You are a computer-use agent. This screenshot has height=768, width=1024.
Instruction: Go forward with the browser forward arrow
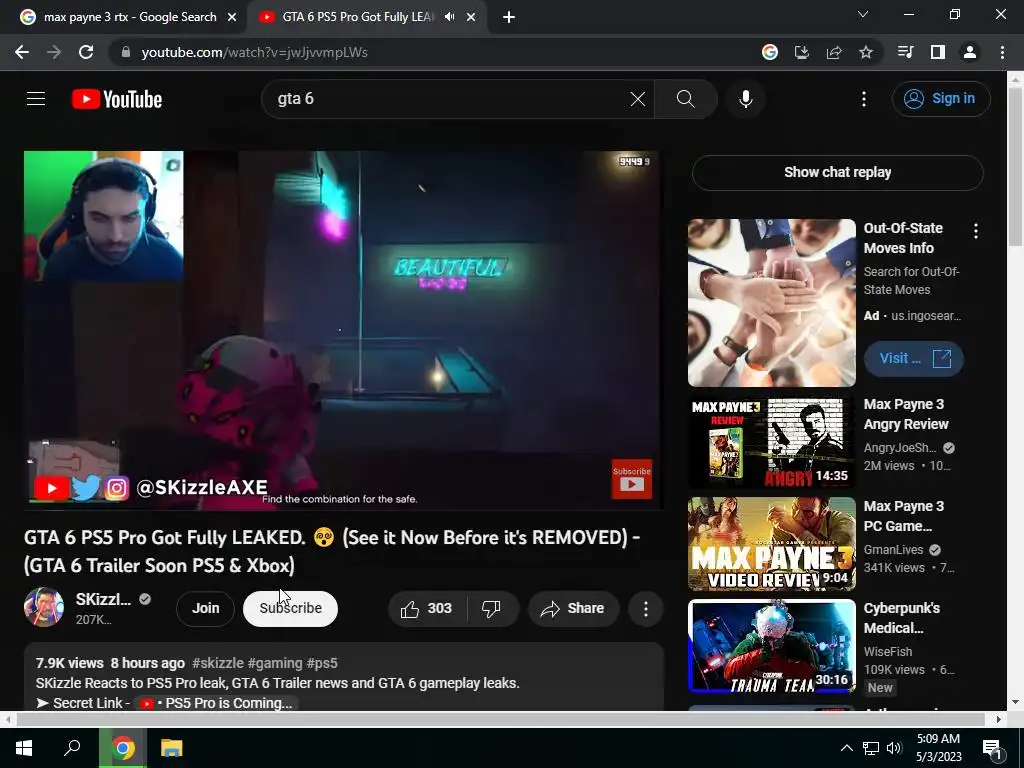[54, 52]
